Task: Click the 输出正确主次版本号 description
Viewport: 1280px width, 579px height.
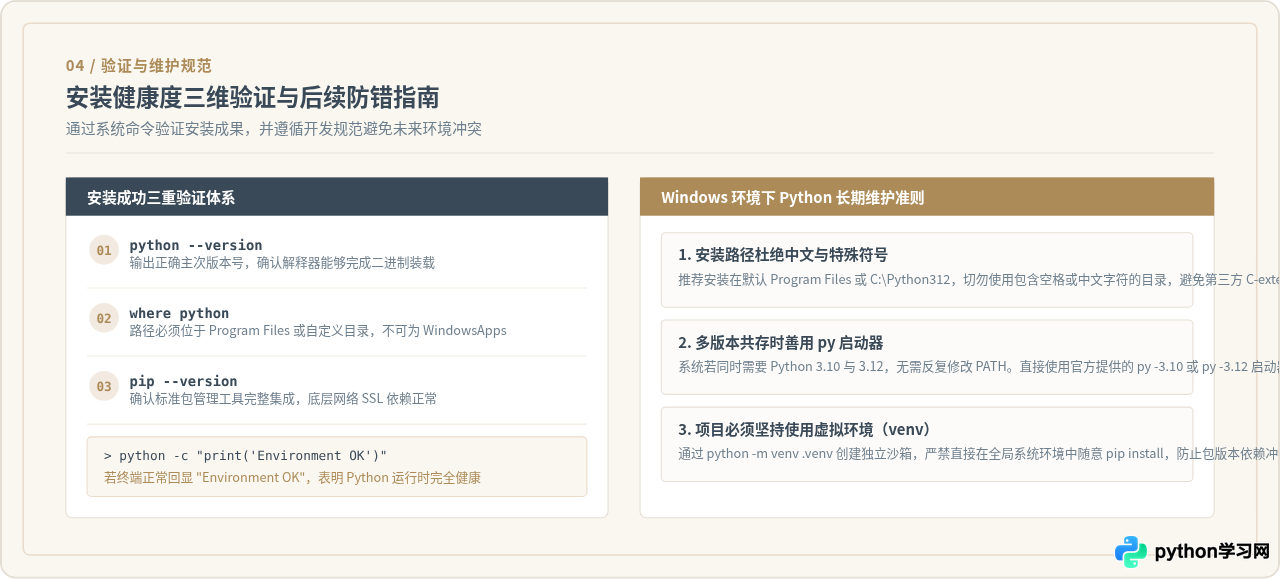Action: click(282, 263)
